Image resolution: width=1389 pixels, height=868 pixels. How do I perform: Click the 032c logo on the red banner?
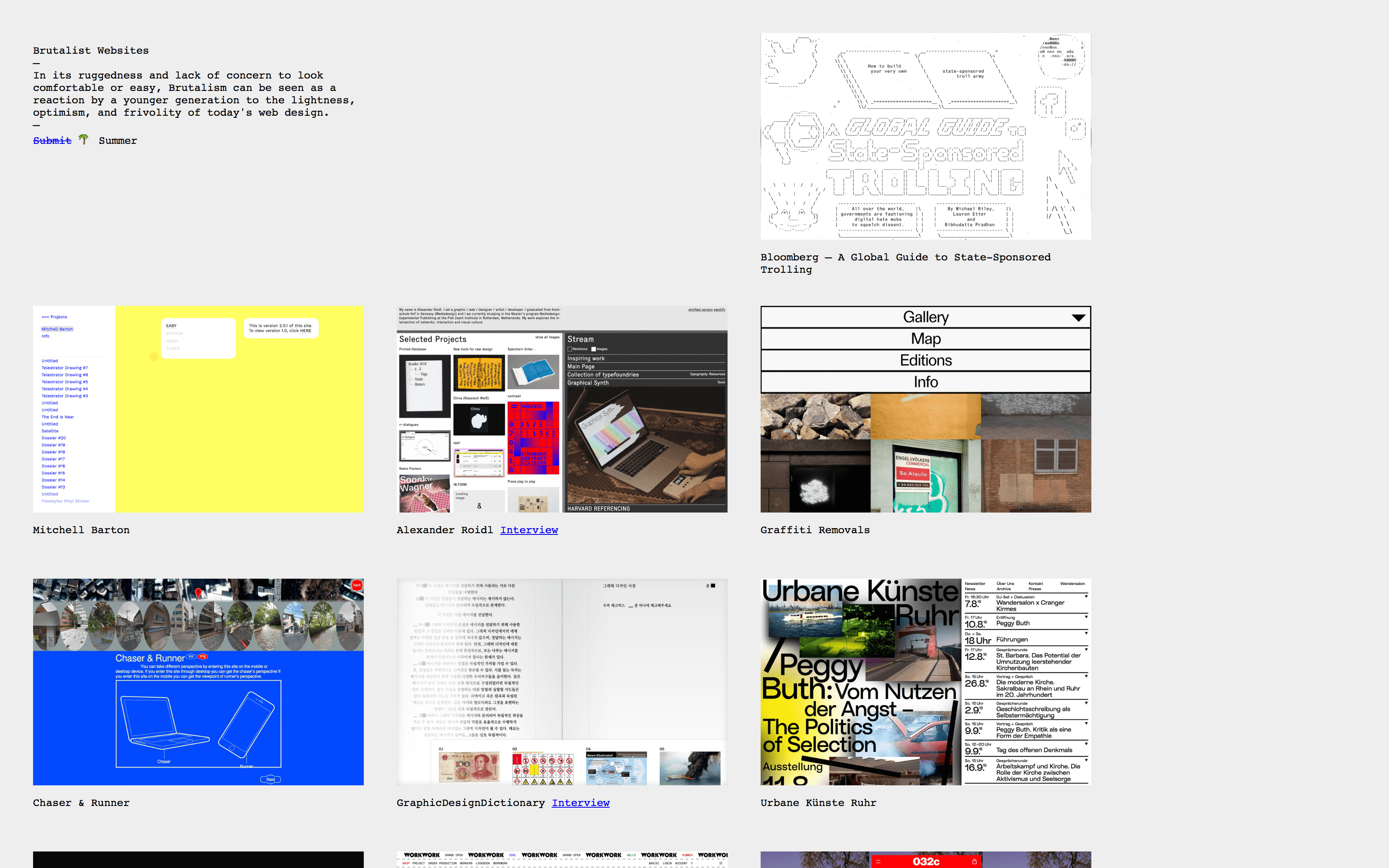coord(926,861)
